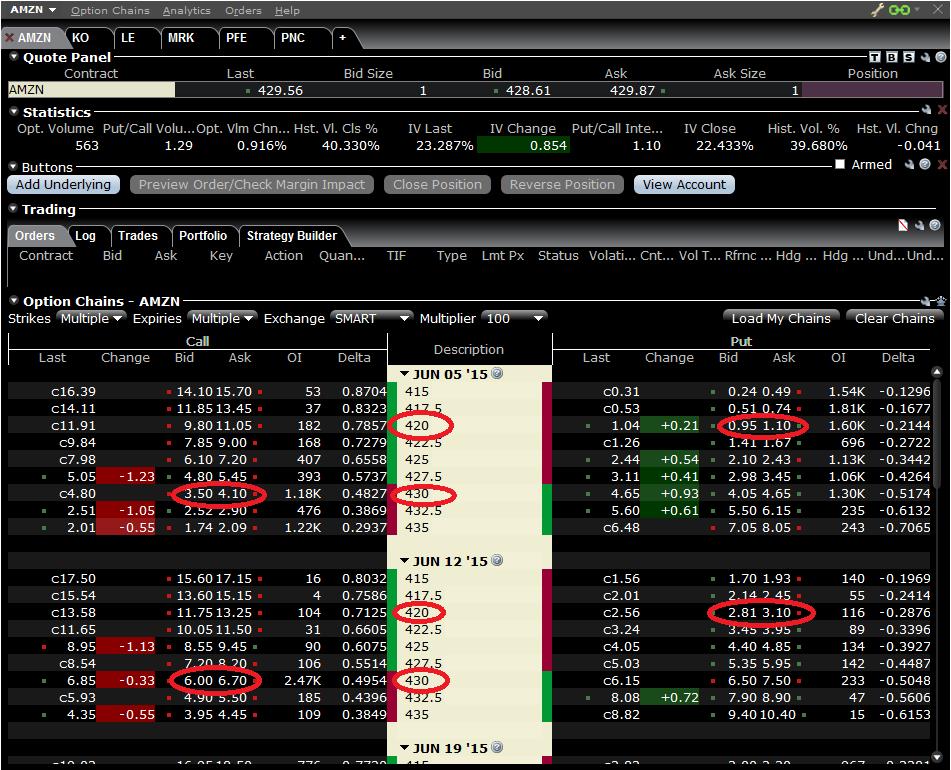Click the T icon in Quote Panel header
Screen dimensions: 951x770
[x=875, y=57]
